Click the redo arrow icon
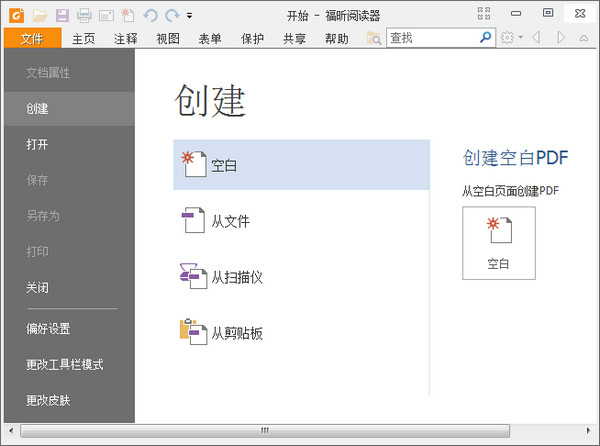 pyautogui.click(x=172, y=15)
